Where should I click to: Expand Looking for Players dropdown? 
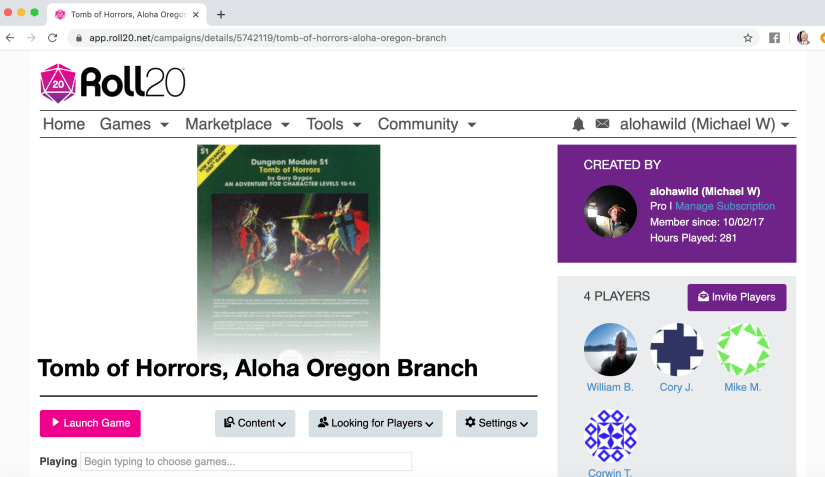pos(375,423)
